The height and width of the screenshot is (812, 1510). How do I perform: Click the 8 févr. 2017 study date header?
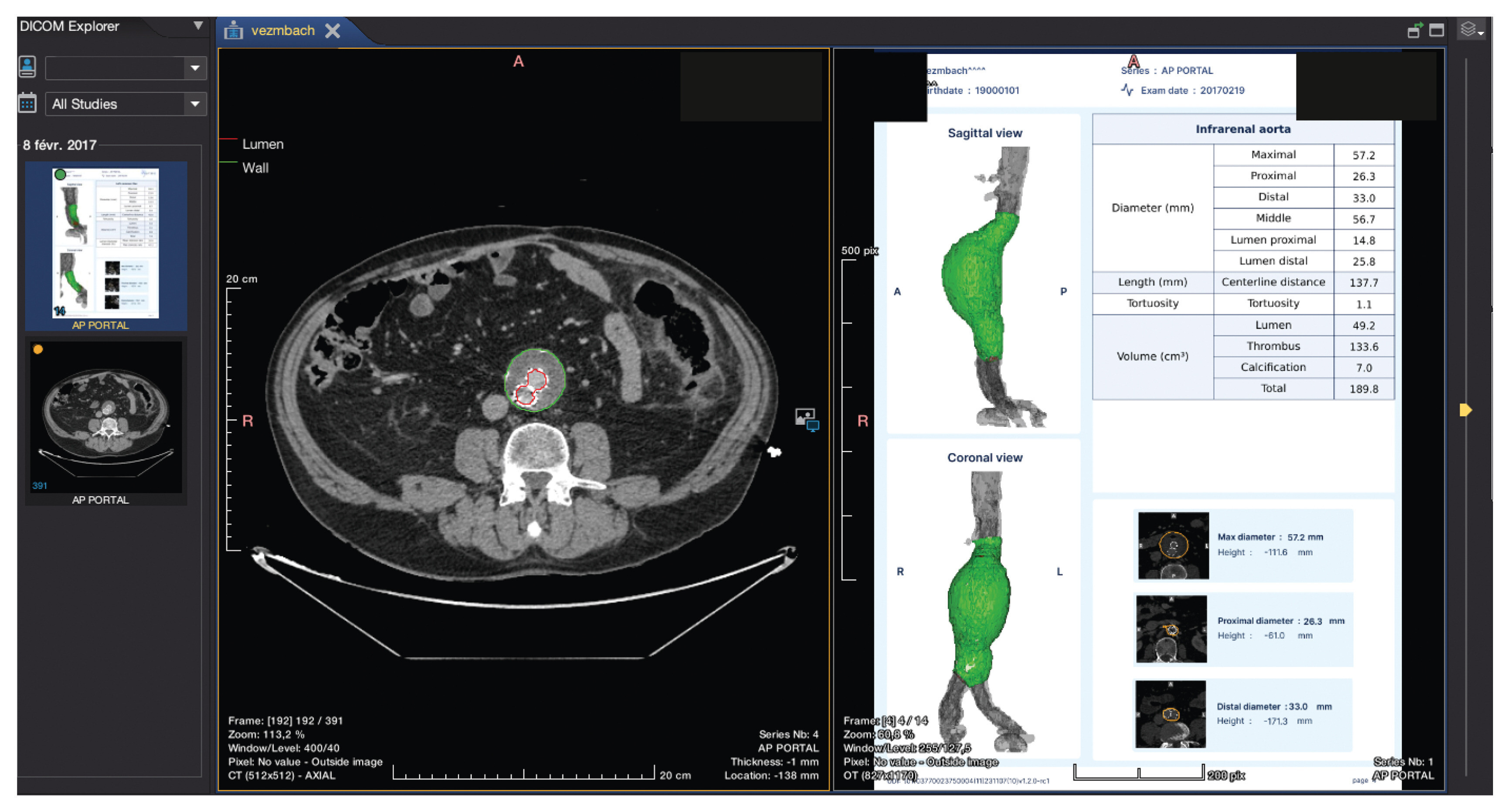click(59, 145)
